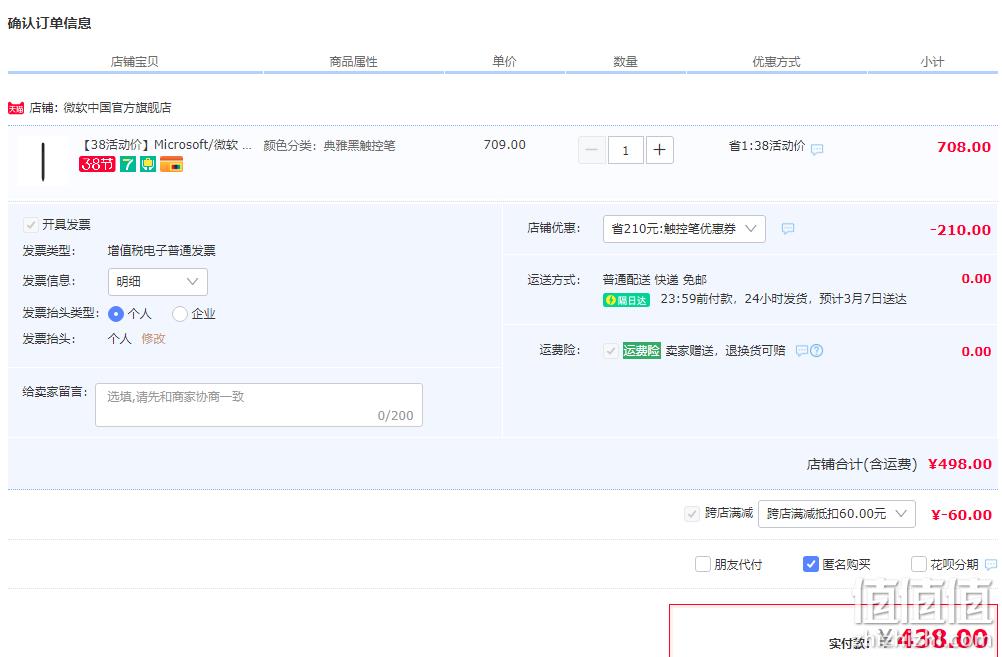Click the green 隔日达 delivery badge

[626, 300]
